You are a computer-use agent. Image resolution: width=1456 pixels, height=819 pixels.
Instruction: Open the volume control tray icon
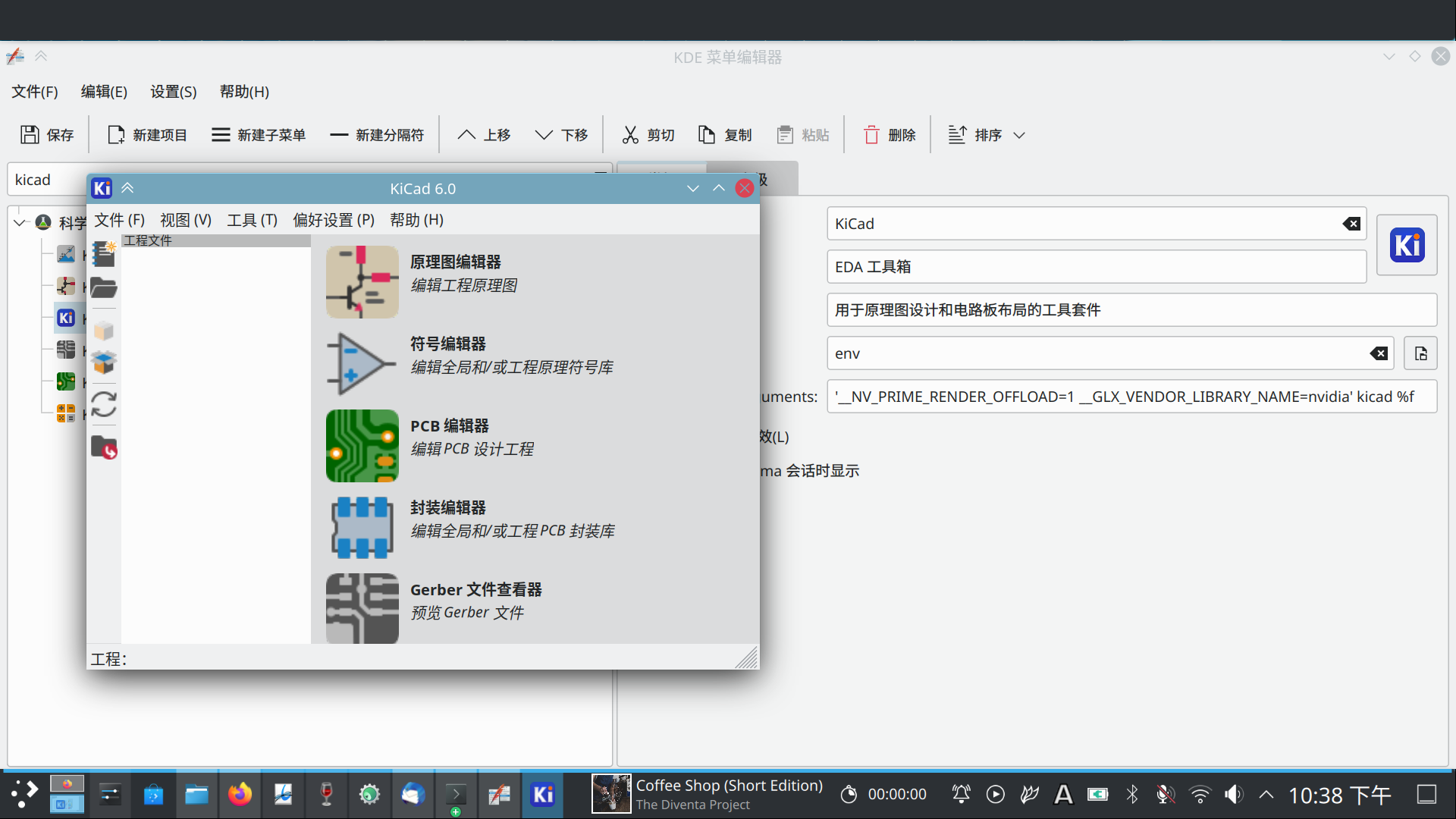tap(1234, 795)
